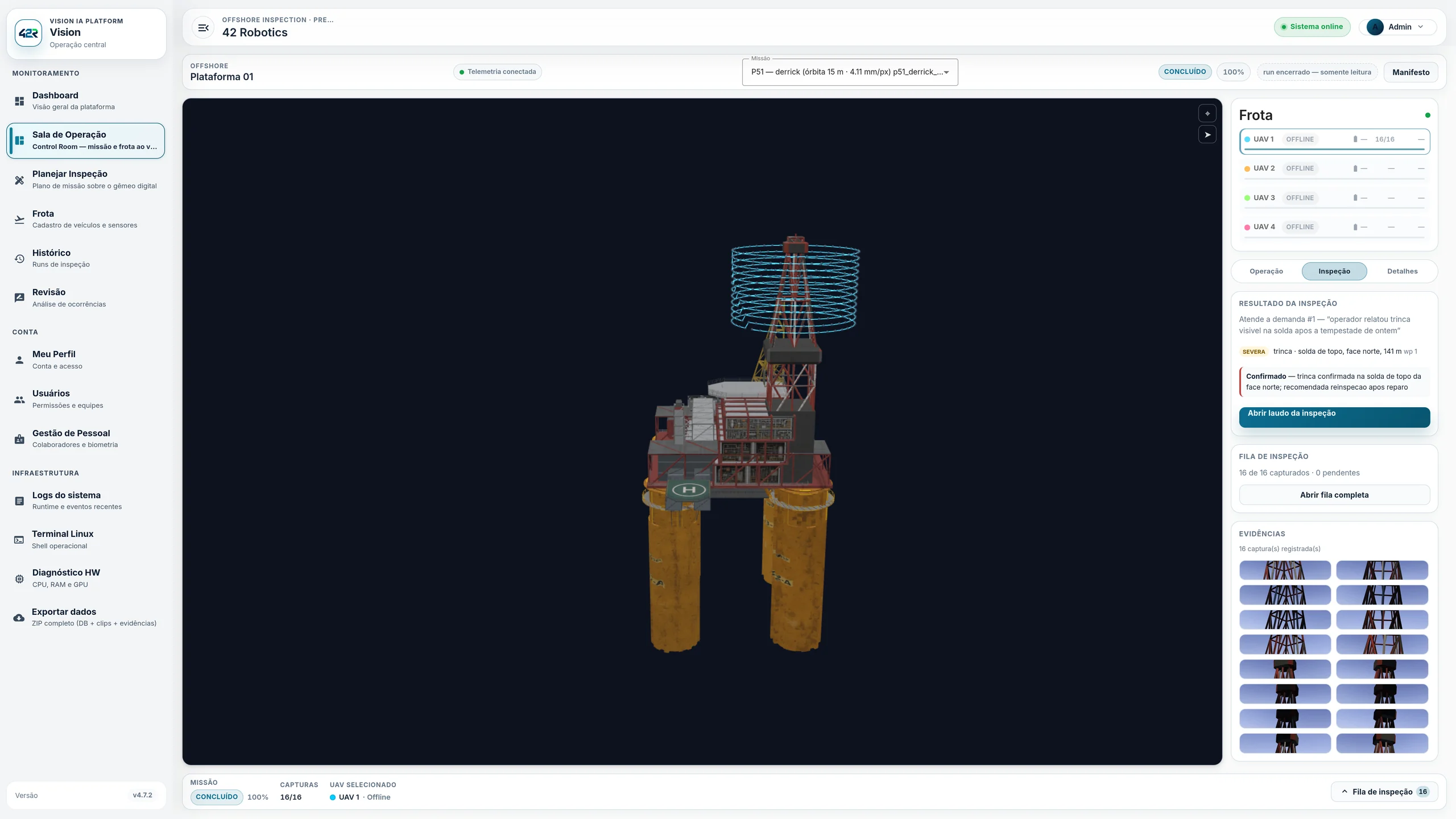Collapse the sidebar with the menu icon

tap(203, 27)
